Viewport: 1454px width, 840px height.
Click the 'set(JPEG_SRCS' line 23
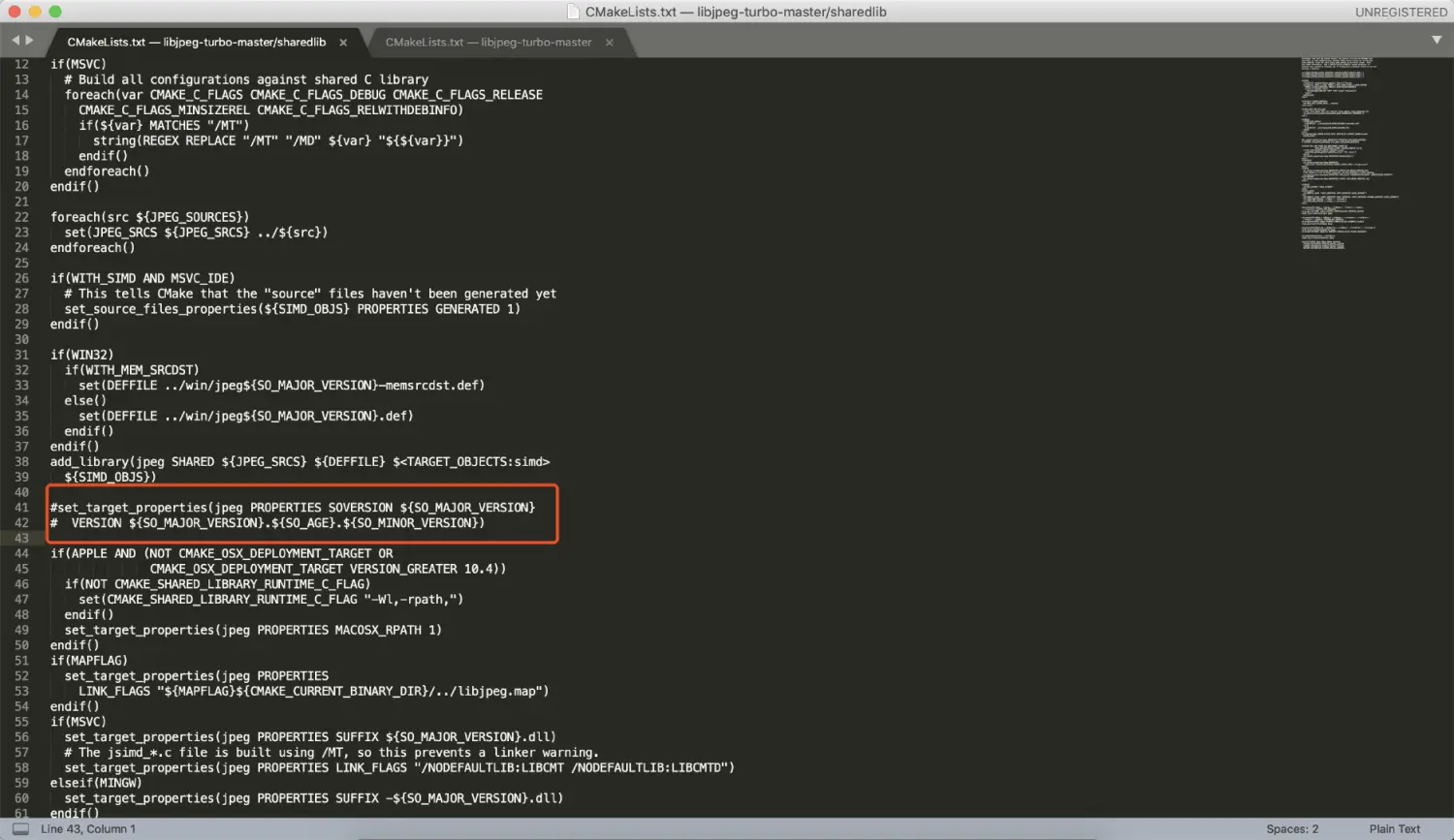pyautogui.click(x=196, y=233)
